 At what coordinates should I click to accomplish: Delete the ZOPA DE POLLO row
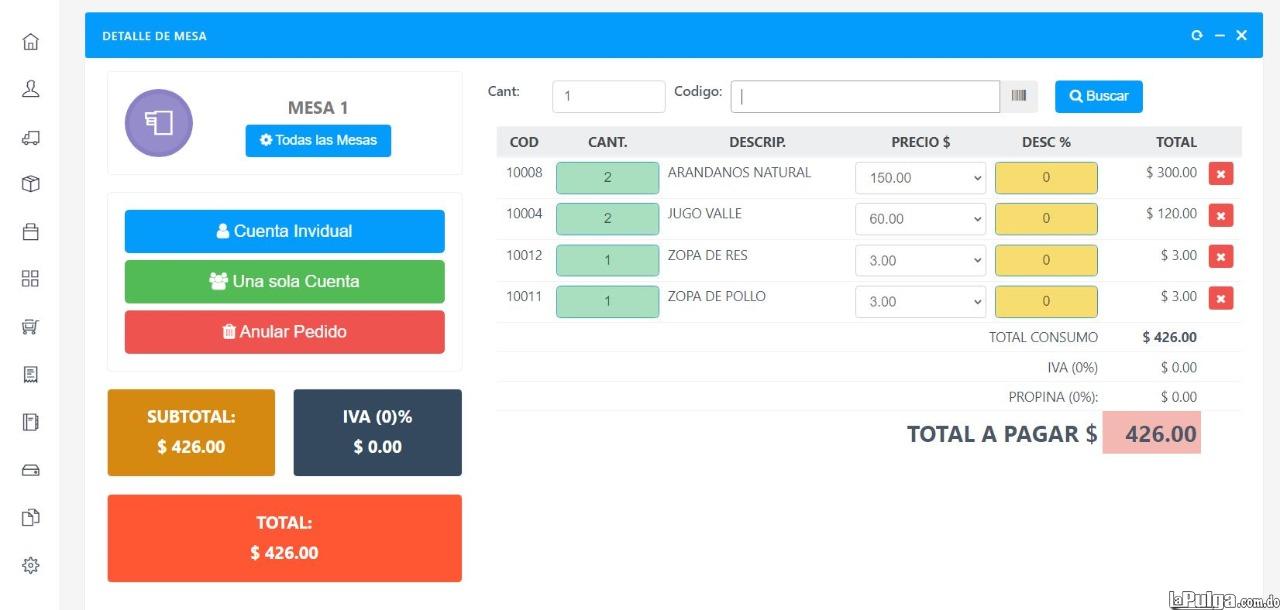(1220, 298)
